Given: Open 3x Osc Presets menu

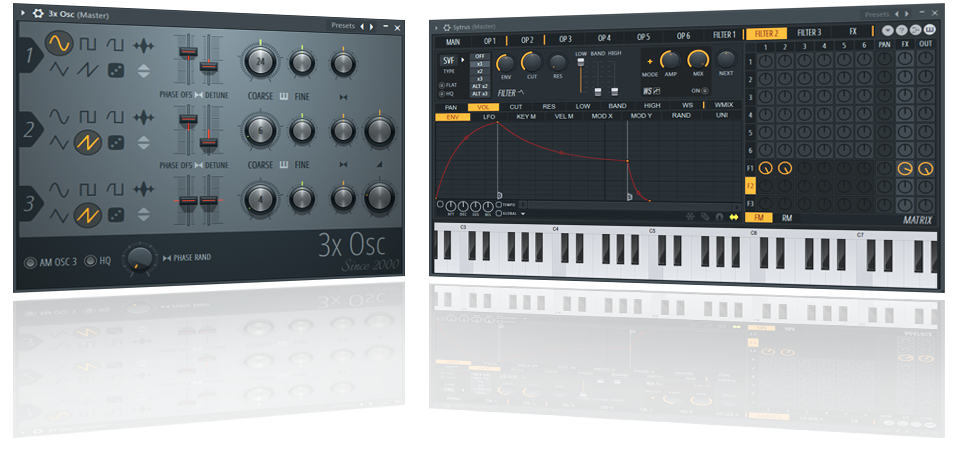Looking at the screenshot, I should [x=343, y=26].
